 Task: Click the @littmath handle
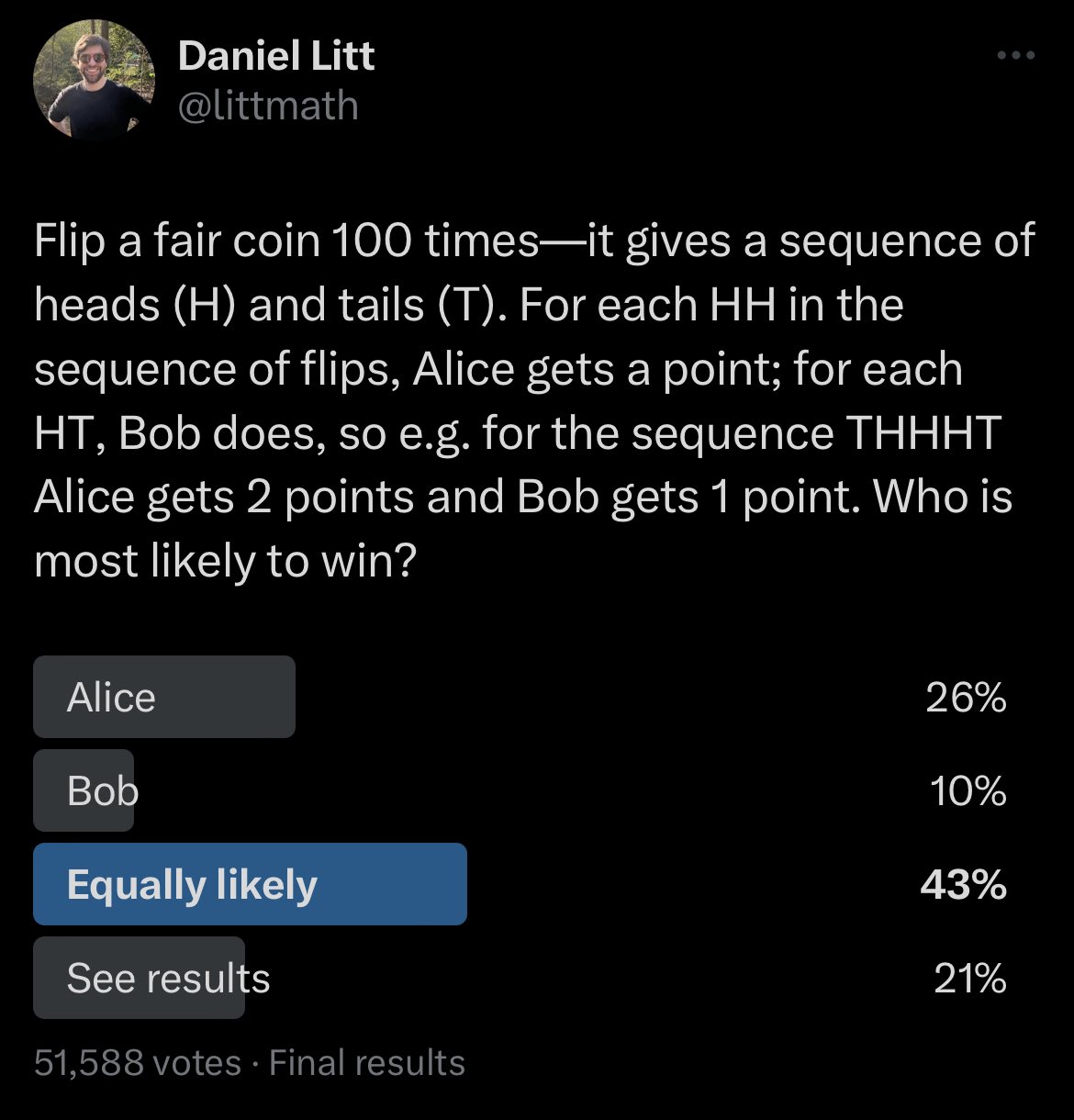click(x=267, y=106)
